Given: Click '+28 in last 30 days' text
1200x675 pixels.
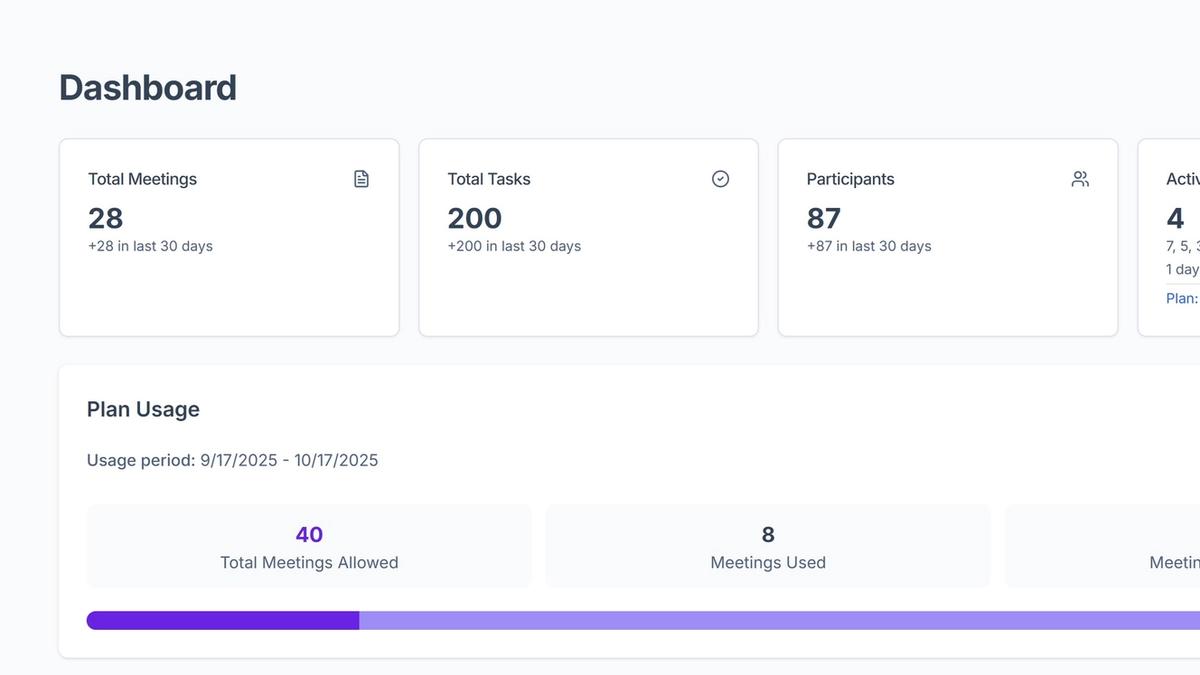Looking at the screenshot, I should coord(150,246).
